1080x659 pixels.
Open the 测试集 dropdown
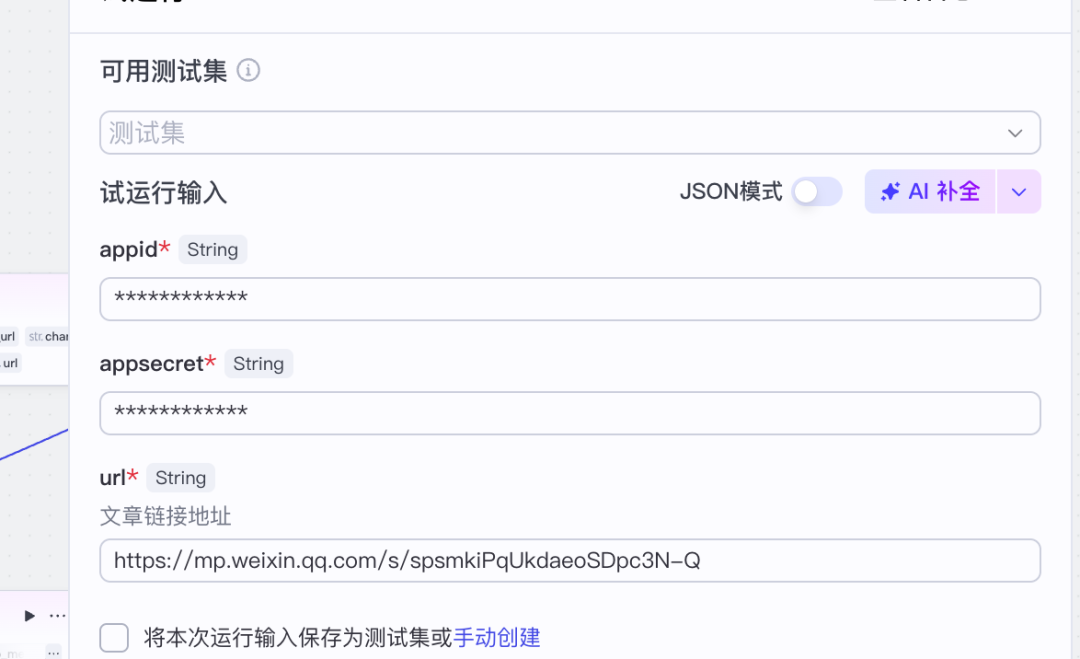(569, 133)
